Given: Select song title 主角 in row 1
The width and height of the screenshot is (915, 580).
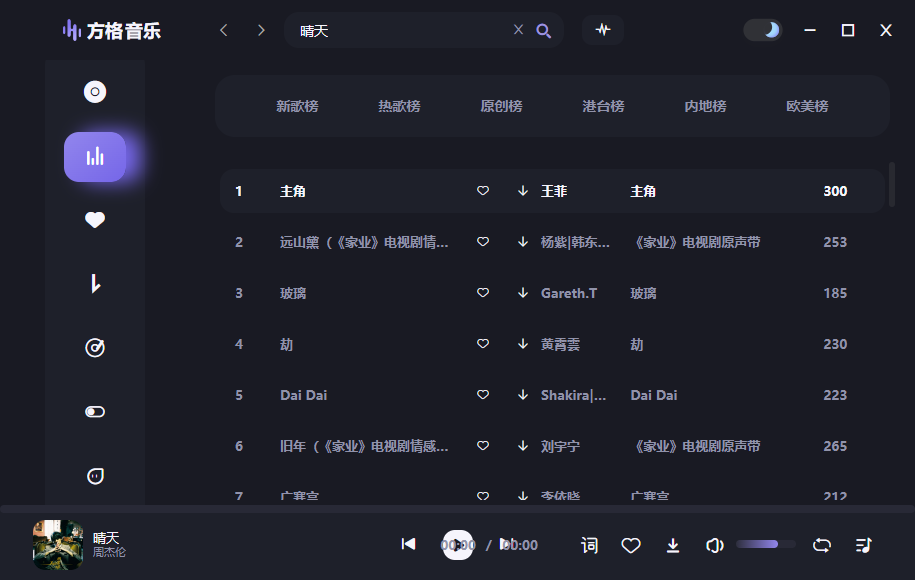Looking at the screenshot, I should (x=293, y=191).
